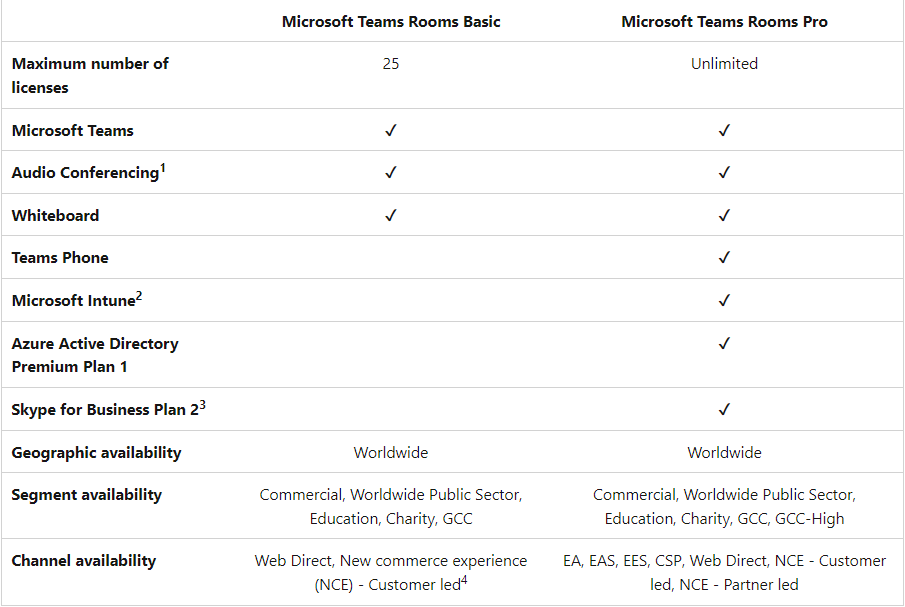
Task: Click the Geographic availability row label
Action: (96, 453)
